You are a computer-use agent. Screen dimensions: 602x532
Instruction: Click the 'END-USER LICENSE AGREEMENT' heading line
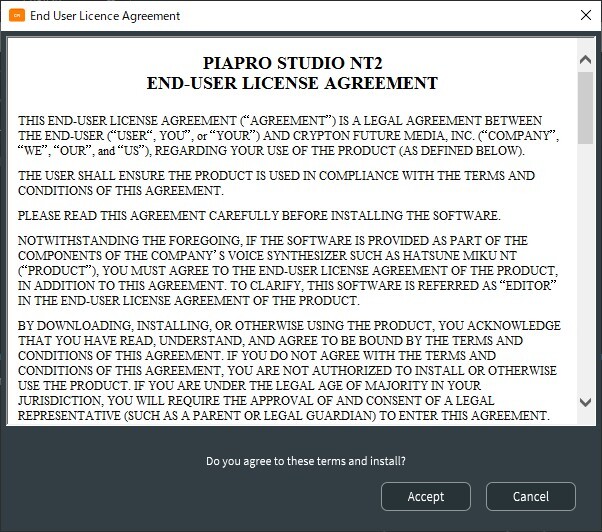click(292, 83)
